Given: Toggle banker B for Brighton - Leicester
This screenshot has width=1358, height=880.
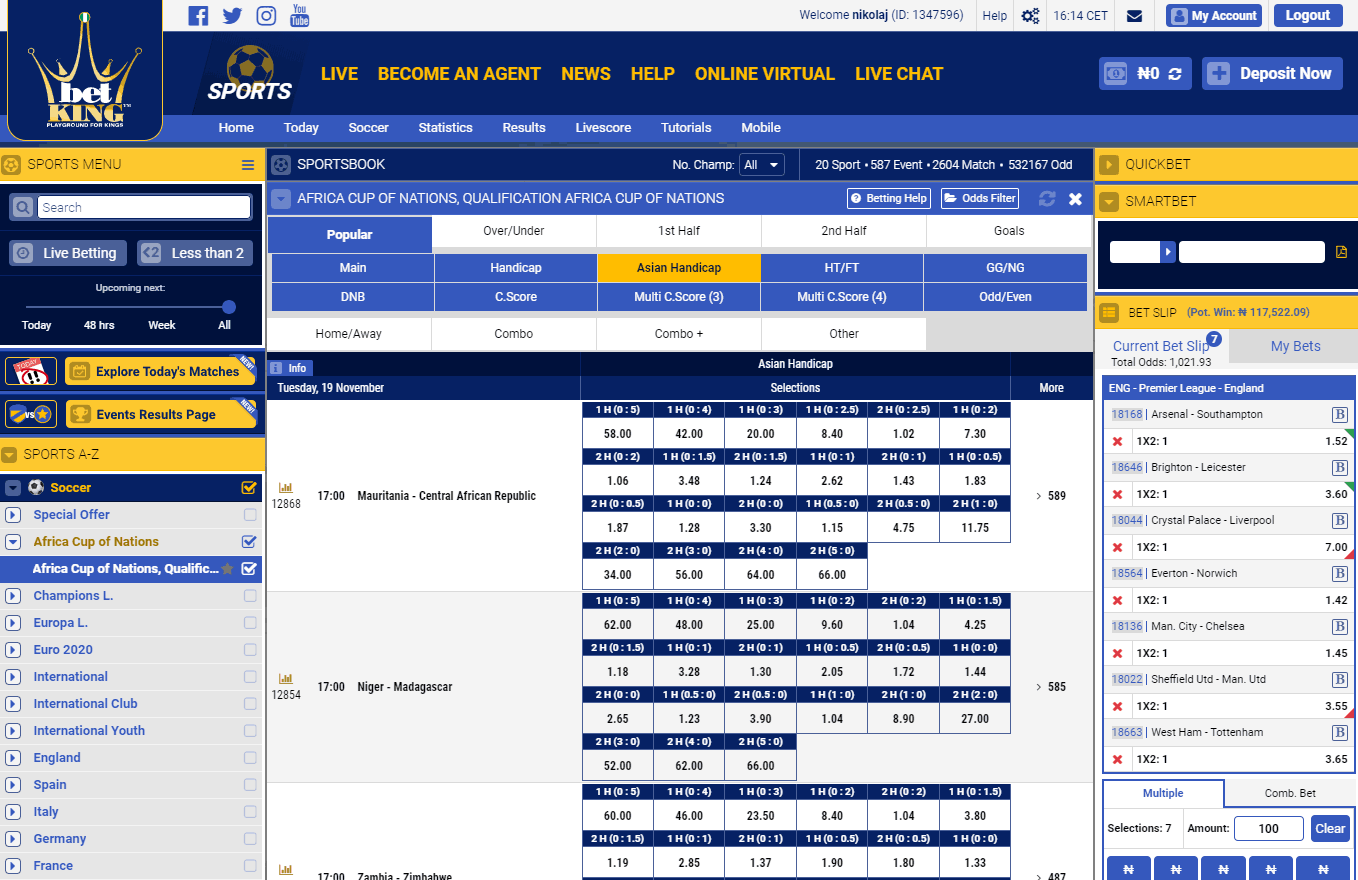Looking at the screenshot, I should [x=1340, y=467].
